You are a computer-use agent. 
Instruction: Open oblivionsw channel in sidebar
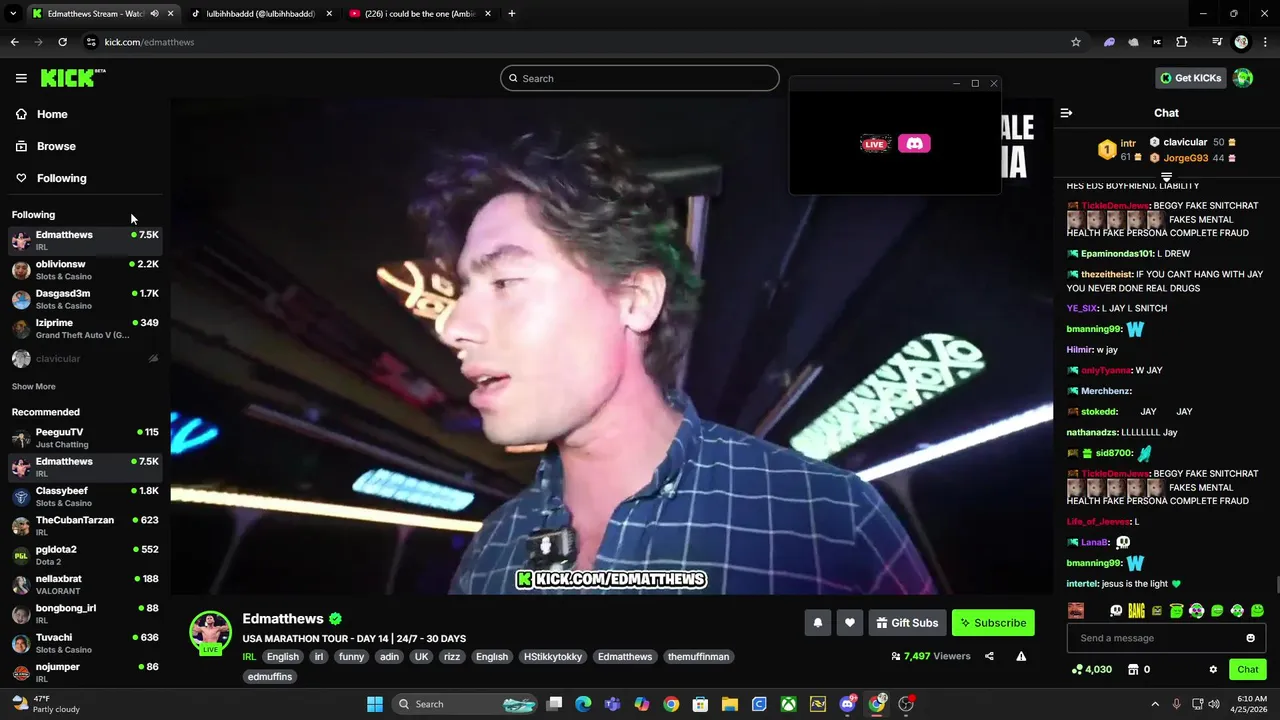(85, 269)
